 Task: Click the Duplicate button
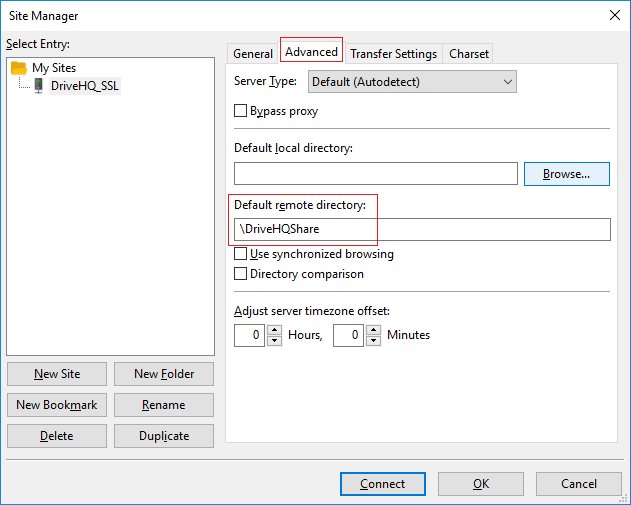point(163,436)
